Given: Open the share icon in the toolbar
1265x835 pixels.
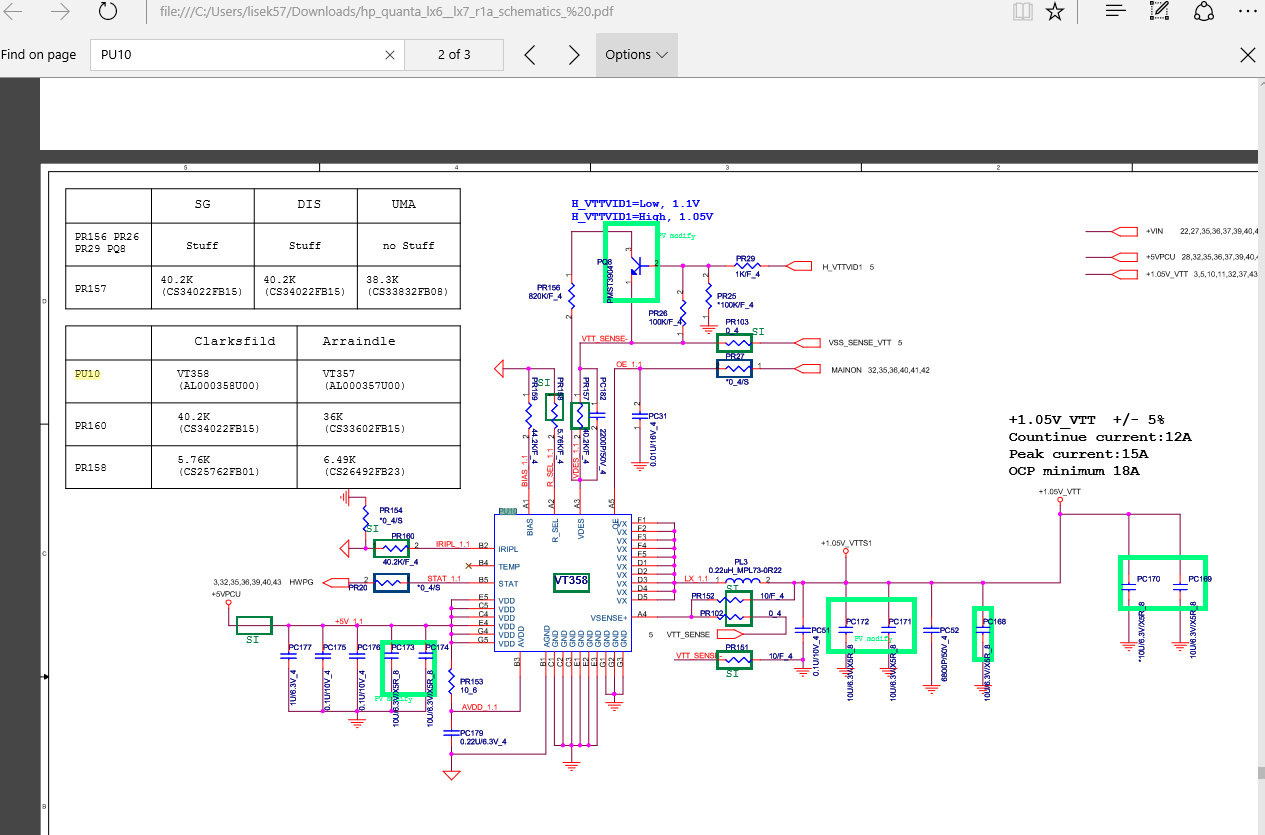Looking at the screenshot, I should [1204, 12].
